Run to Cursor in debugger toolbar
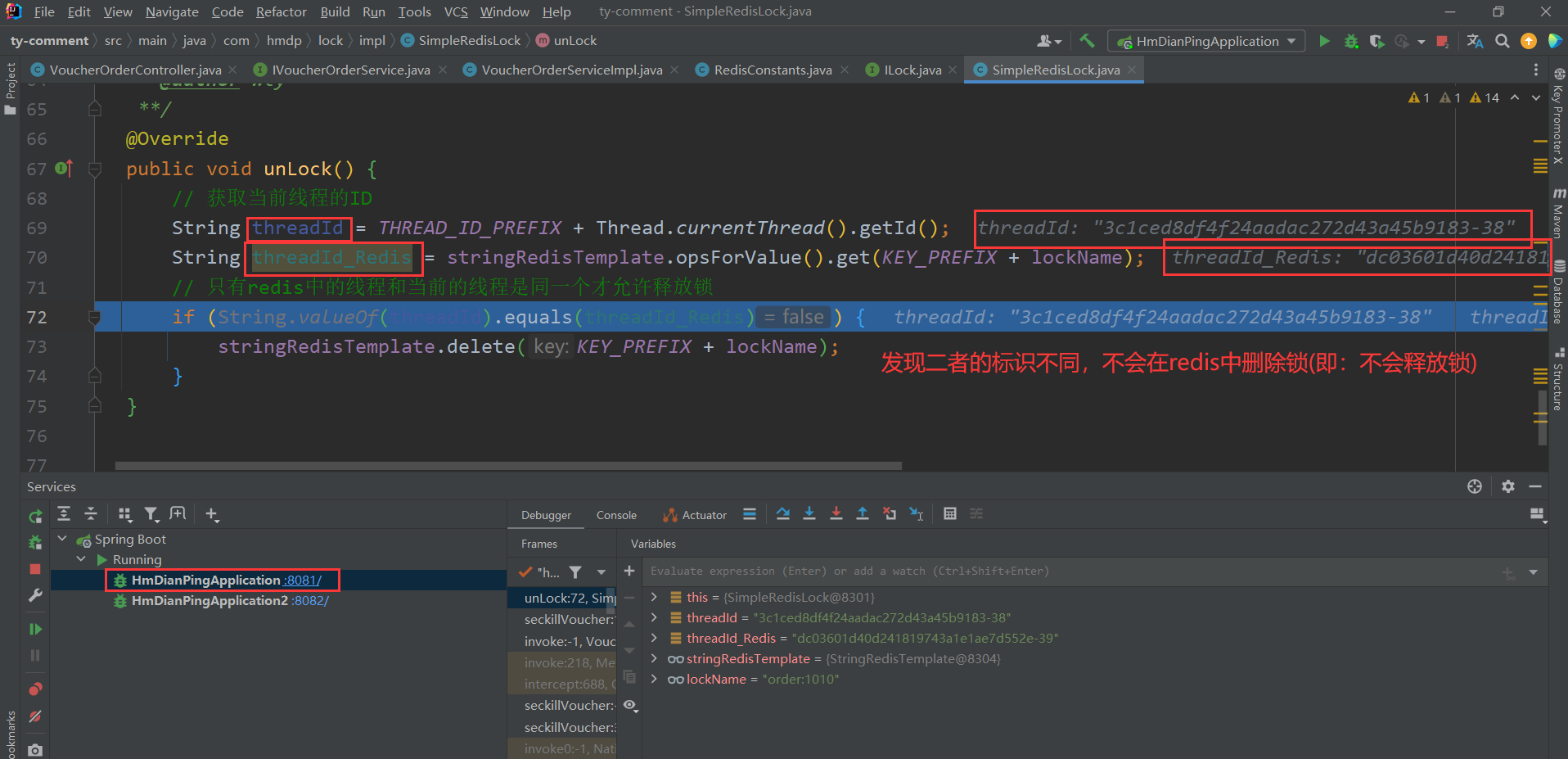 pyautogui.click(x=917, y=514)
